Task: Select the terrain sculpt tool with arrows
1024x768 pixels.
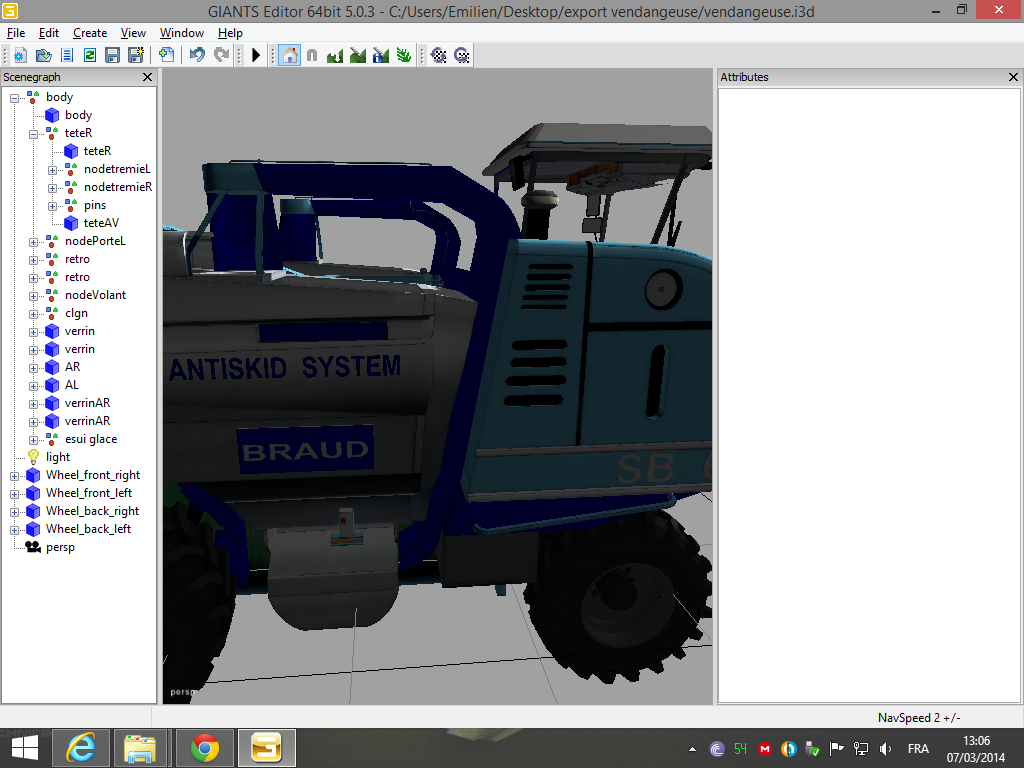Action: point(335,56)
